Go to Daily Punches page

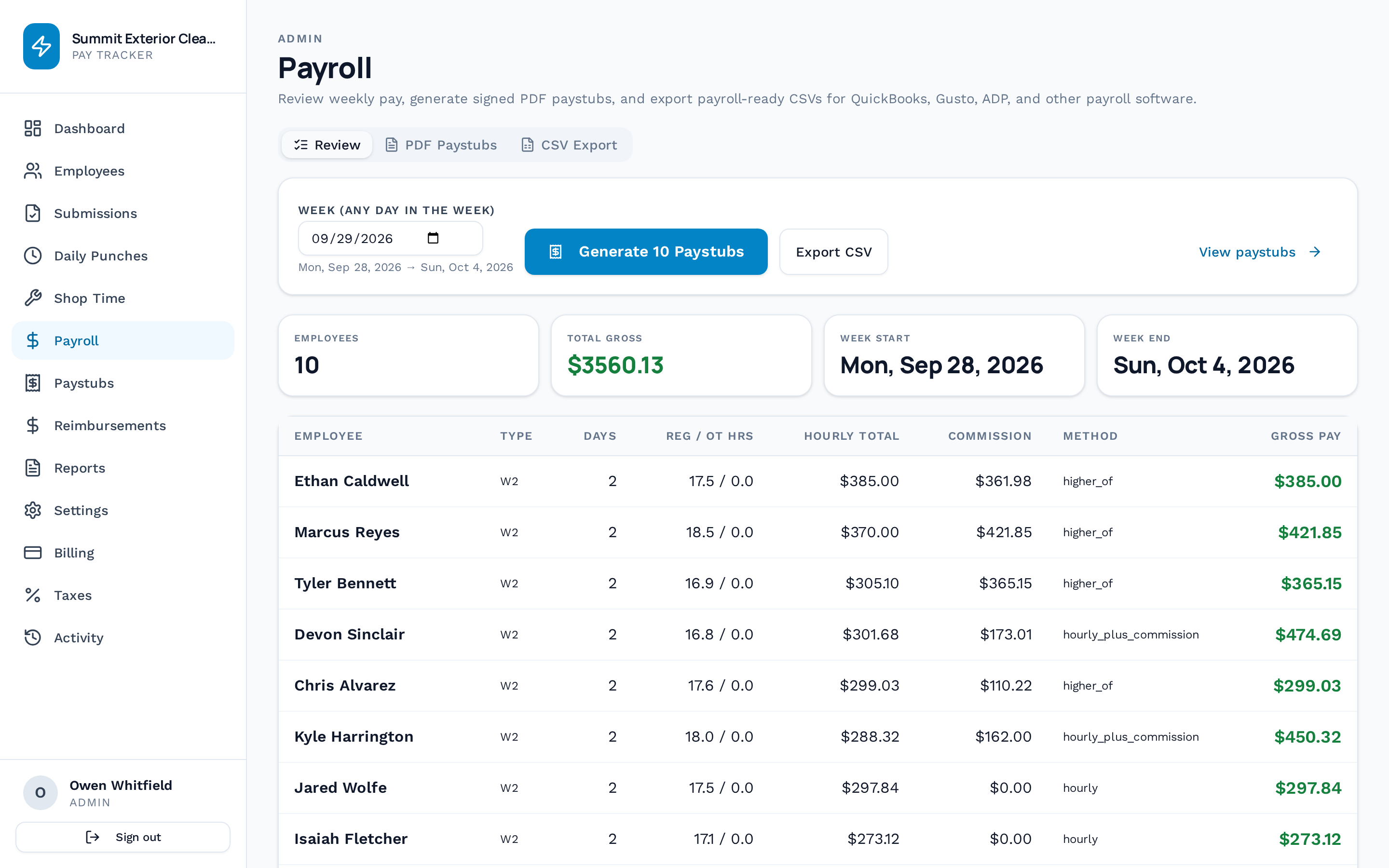click(123, 256)
